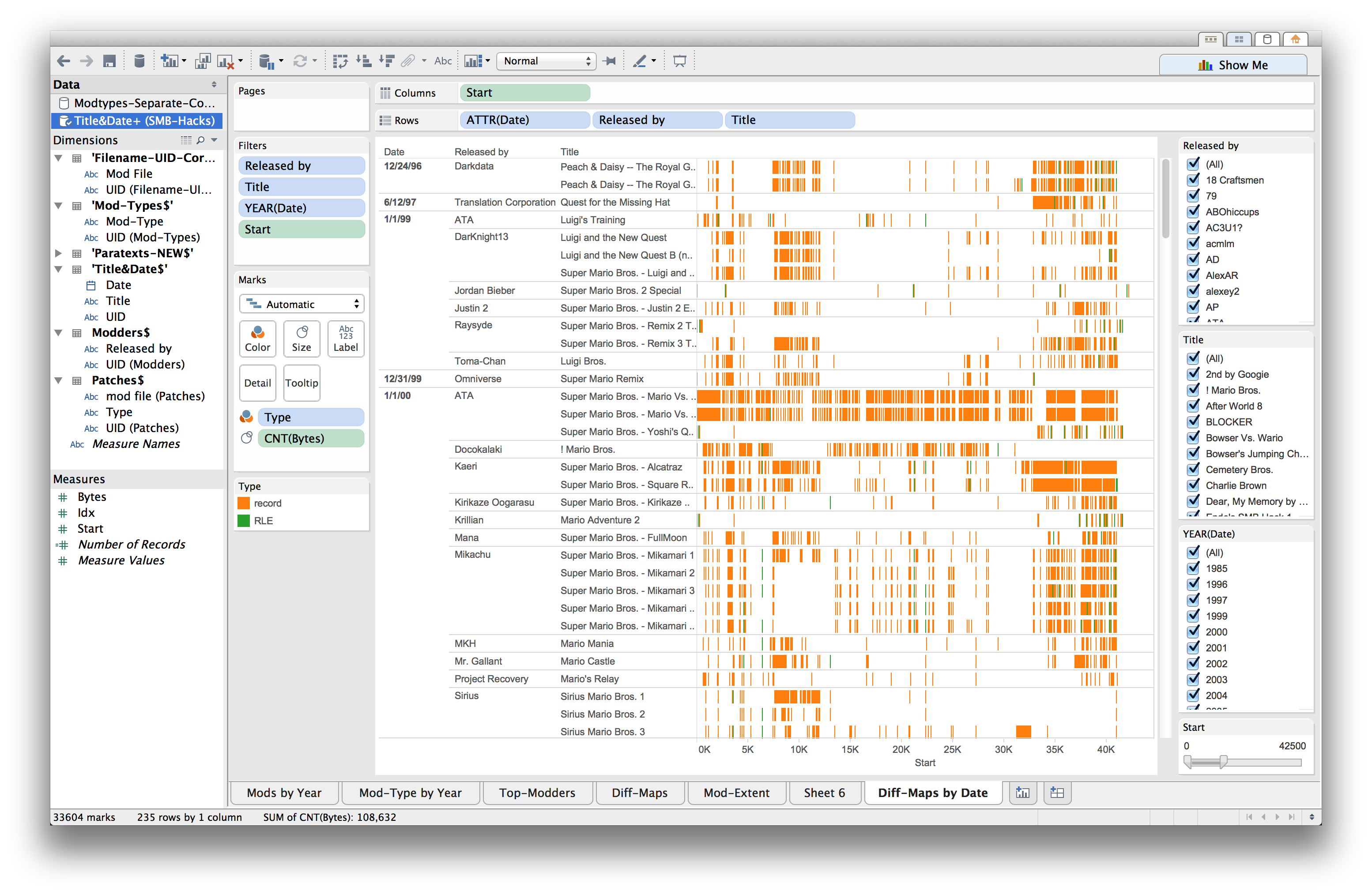Select the Modtypes-Separate-Co... data source
Image resolution: width=1372 pixels, height=895 pixels.
point(137,103)
